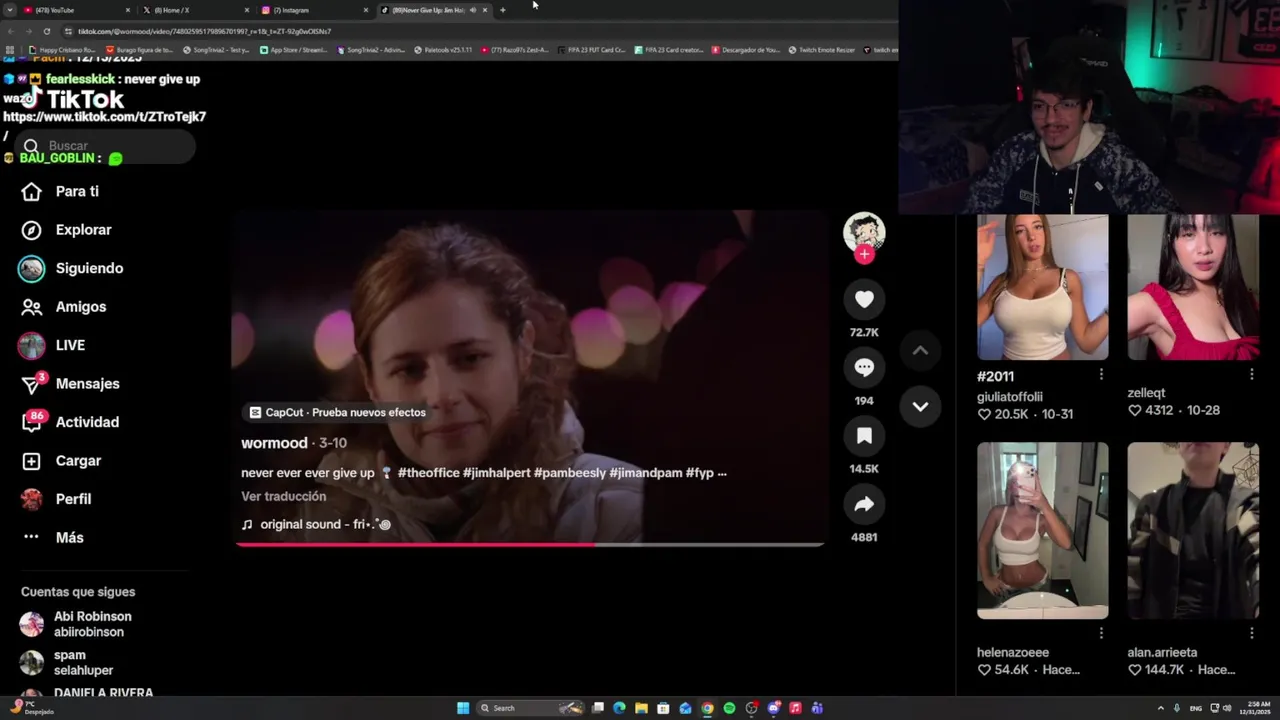Go to next video with down chevron
The image size is (1280, 720).
coord(920,406)
